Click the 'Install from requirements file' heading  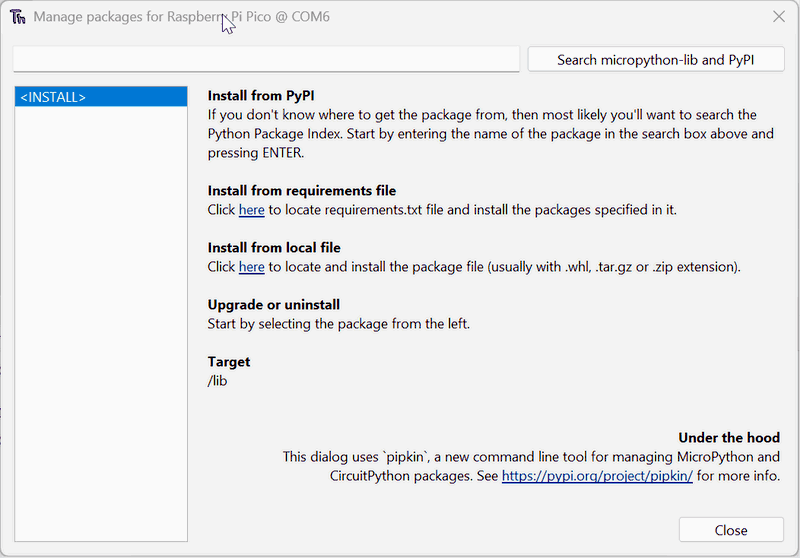302,191
